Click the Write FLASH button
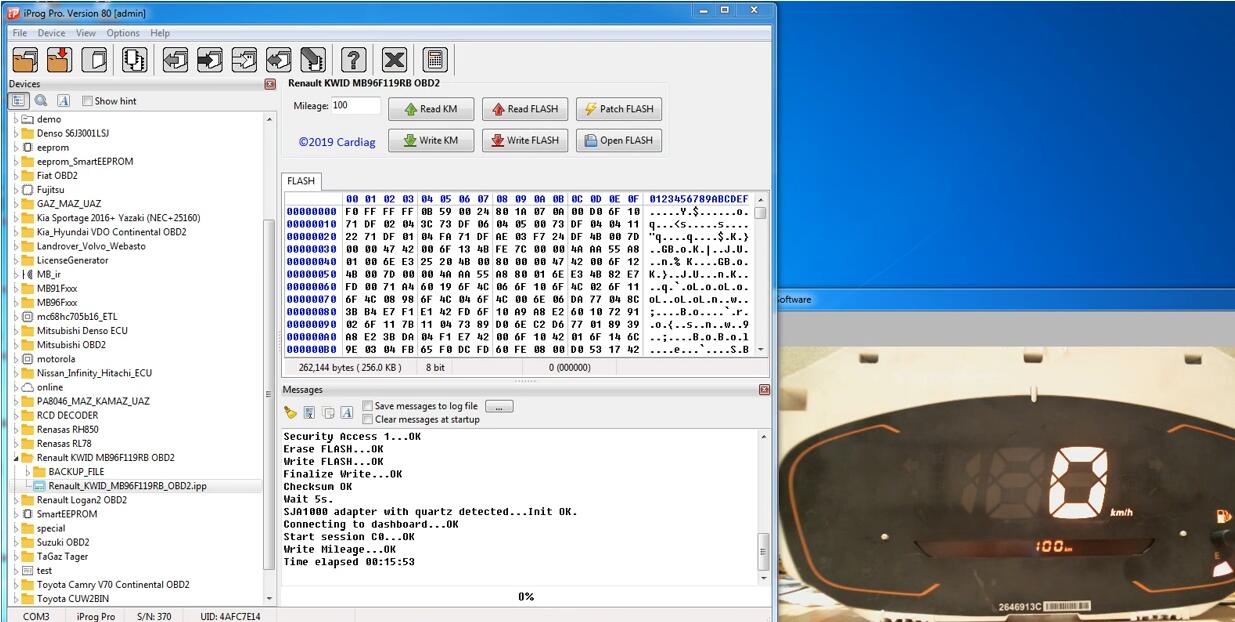Screen dimensions: 1235x622 point(525,140)
